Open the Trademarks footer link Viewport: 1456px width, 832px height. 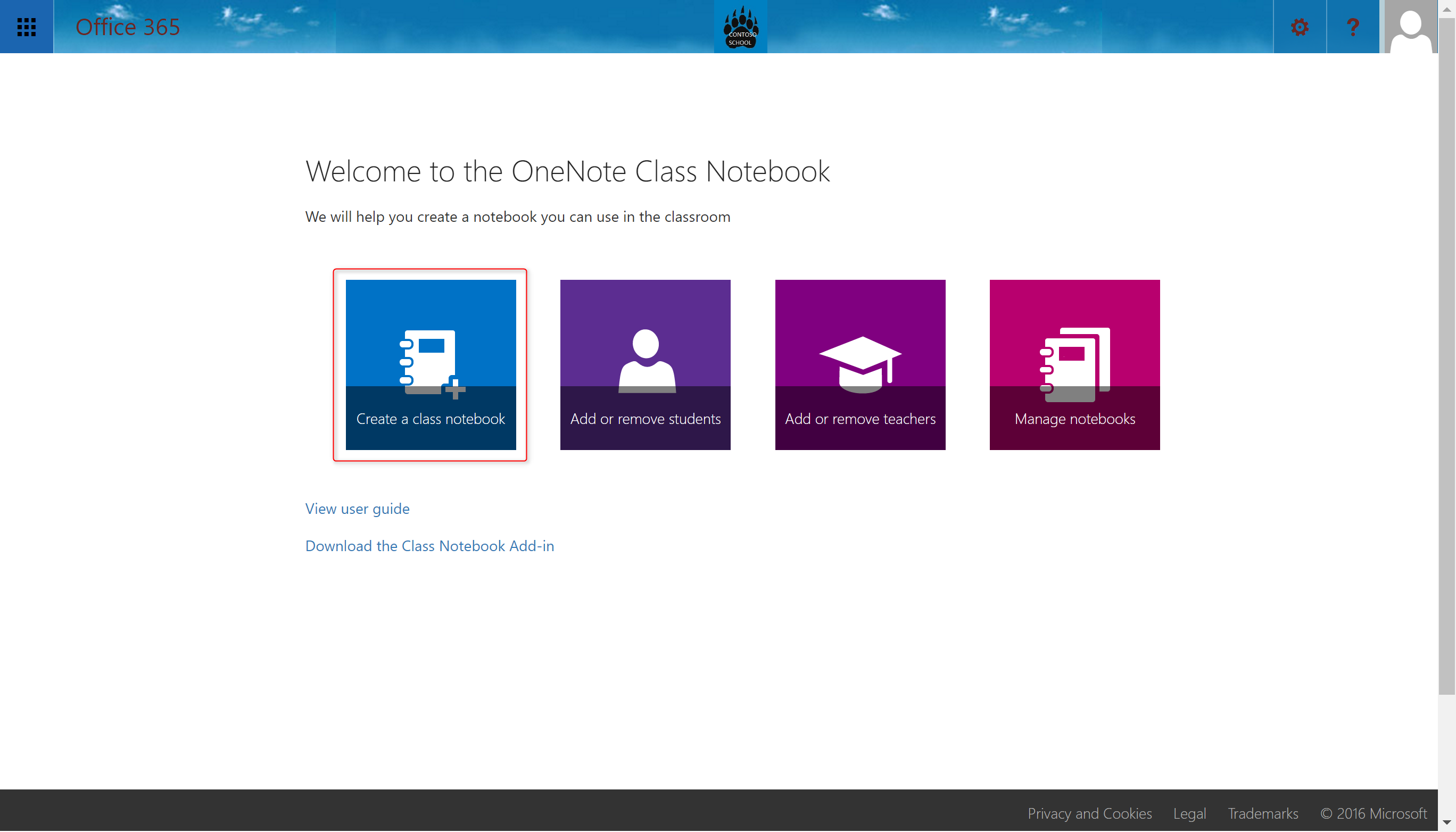(x=1263, y=813)
